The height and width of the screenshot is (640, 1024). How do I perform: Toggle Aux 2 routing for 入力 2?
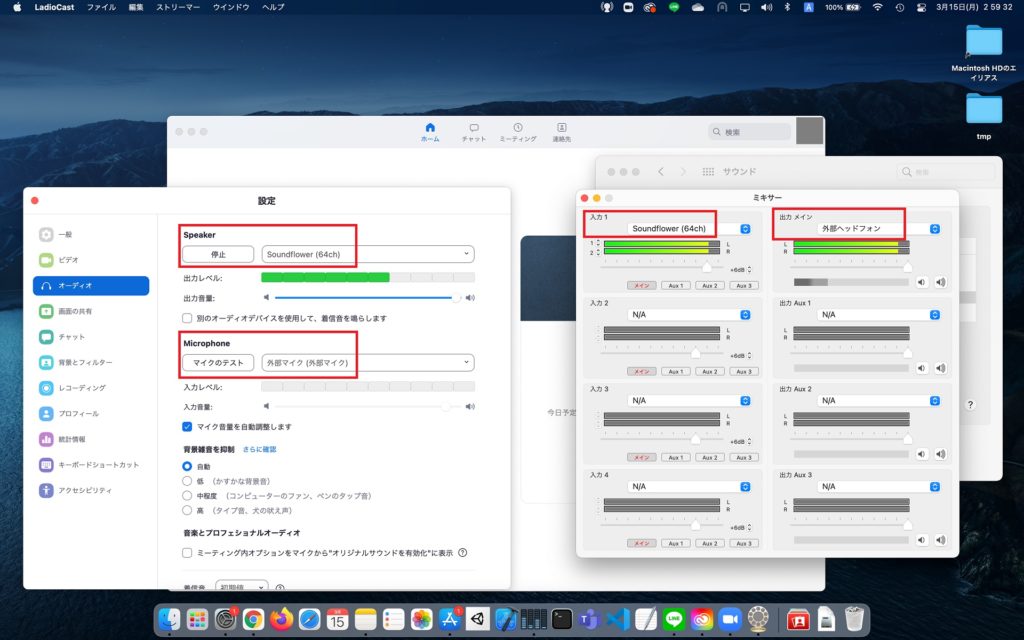[x=710, y=372]
